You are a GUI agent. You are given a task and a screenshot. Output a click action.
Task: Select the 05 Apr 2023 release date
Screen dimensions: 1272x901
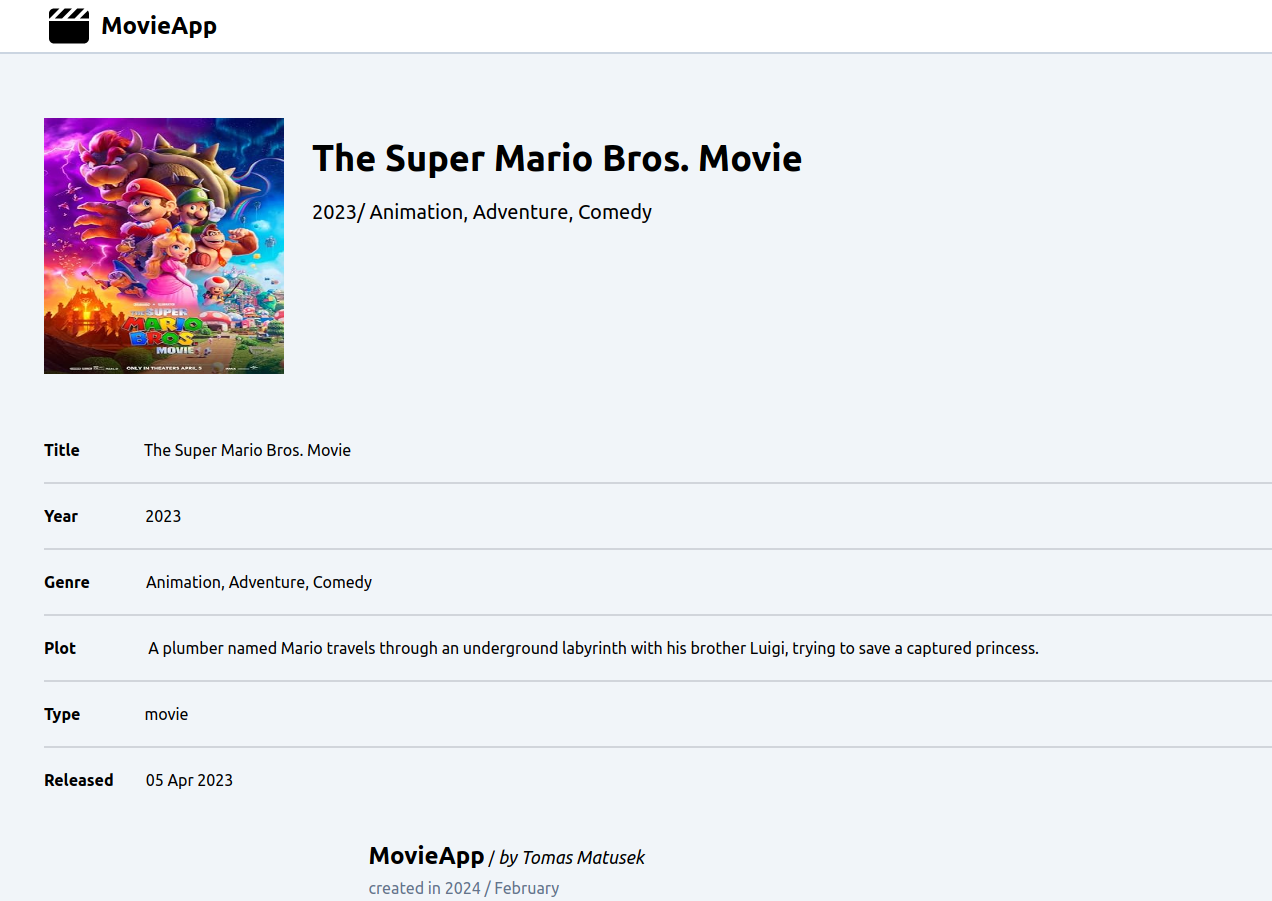(189, 780)
